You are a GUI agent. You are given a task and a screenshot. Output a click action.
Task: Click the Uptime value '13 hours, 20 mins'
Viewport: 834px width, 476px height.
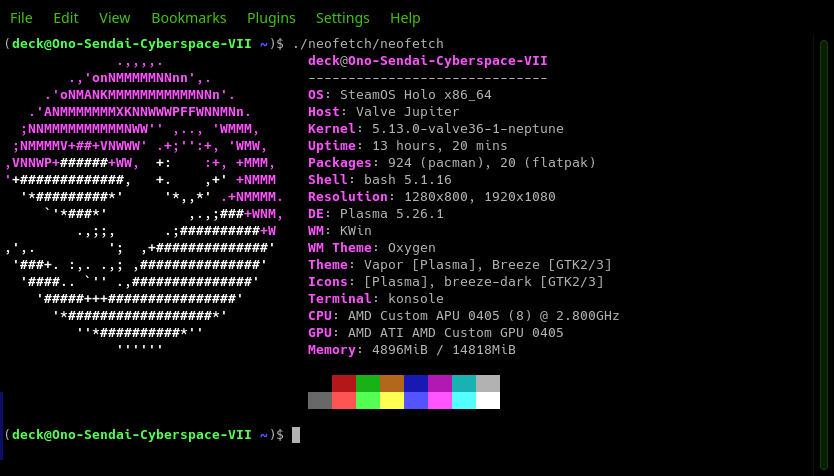click(439, 146)
